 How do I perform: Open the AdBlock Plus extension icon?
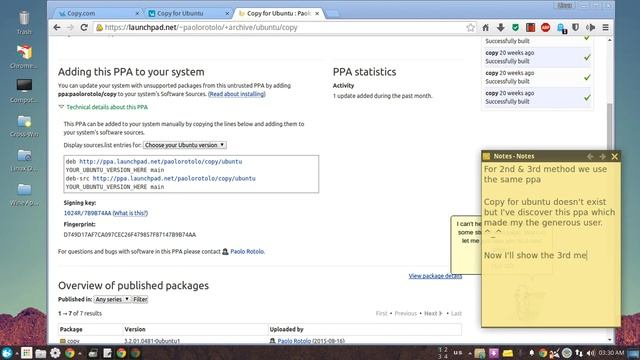[545, 27]
